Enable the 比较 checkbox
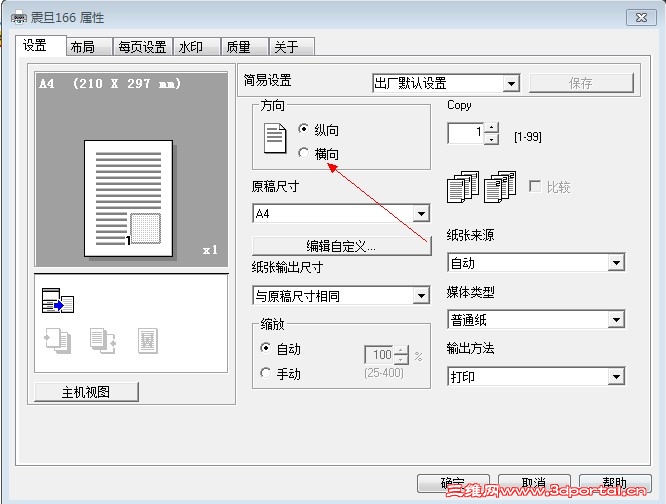 pyautogui.click(x=550, y=186)
